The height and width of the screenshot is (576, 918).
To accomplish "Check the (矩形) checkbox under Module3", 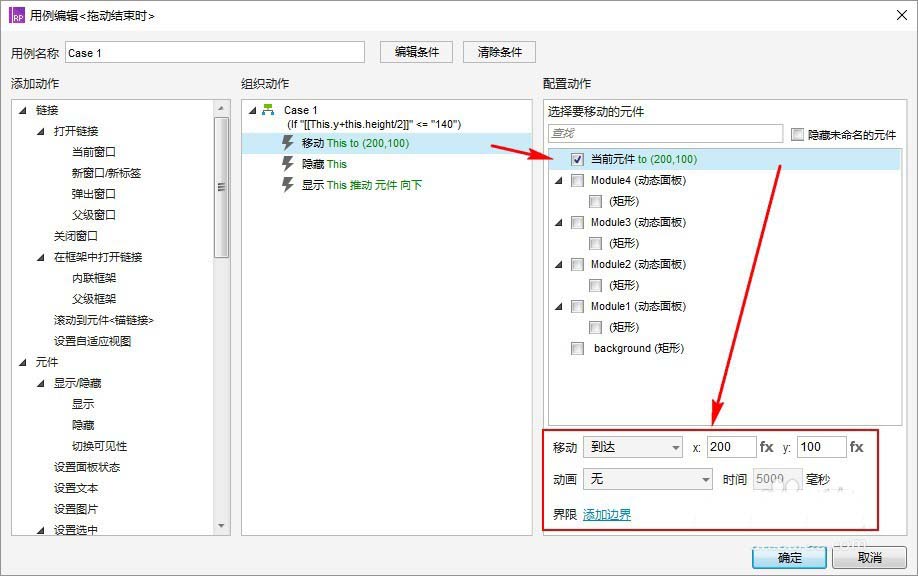I will tap(595, 244).
